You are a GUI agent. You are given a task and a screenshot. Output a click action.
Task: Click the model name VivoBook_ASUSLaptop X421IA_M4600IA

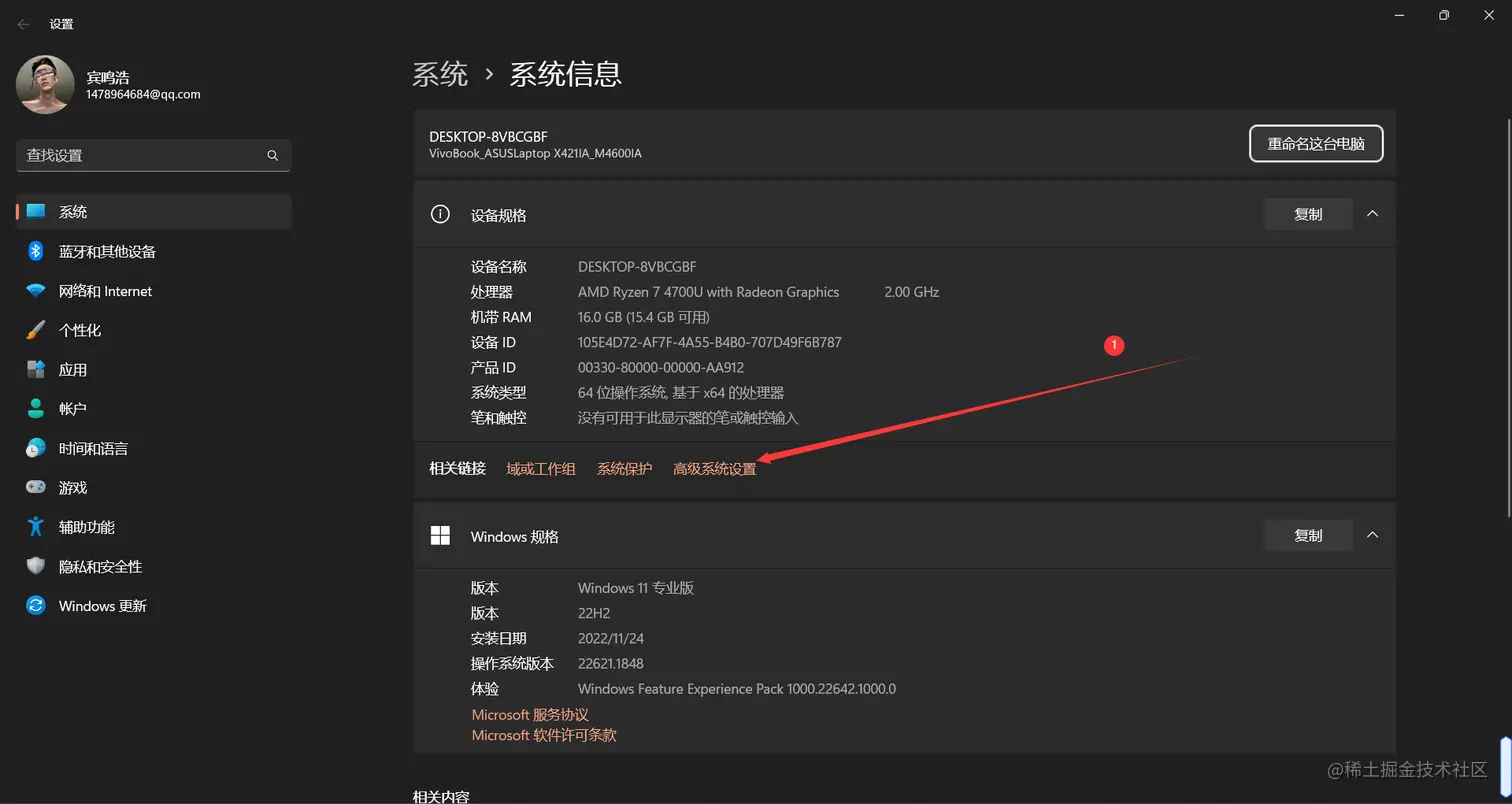(x=535, y=154)
